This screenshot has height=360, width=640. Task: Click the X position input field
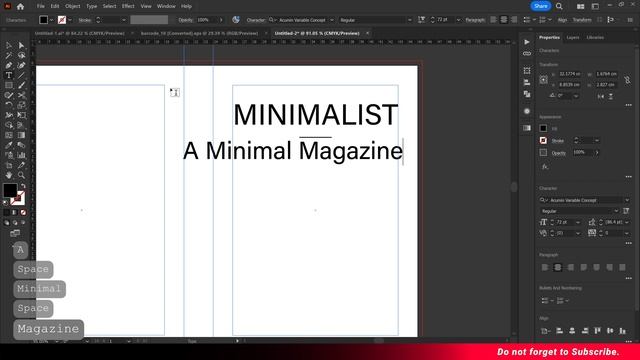click(x=570, y=74)
